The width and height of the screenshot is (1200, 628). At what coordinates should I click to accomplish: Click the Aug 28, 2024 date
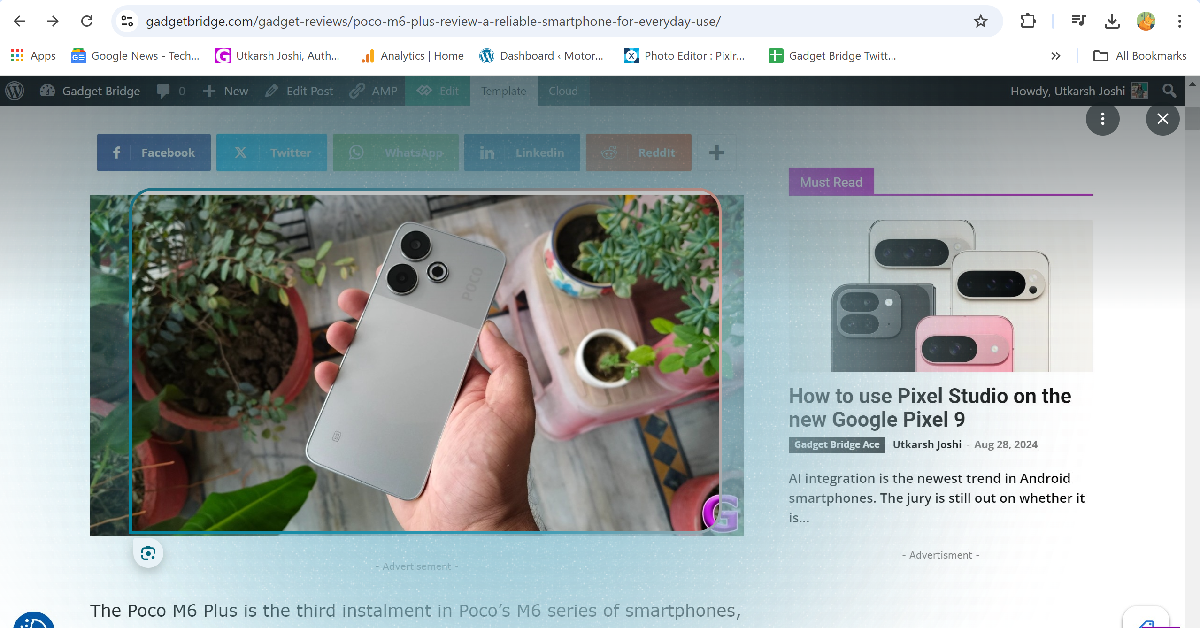pyautogui.click(x=1006, y=445)
